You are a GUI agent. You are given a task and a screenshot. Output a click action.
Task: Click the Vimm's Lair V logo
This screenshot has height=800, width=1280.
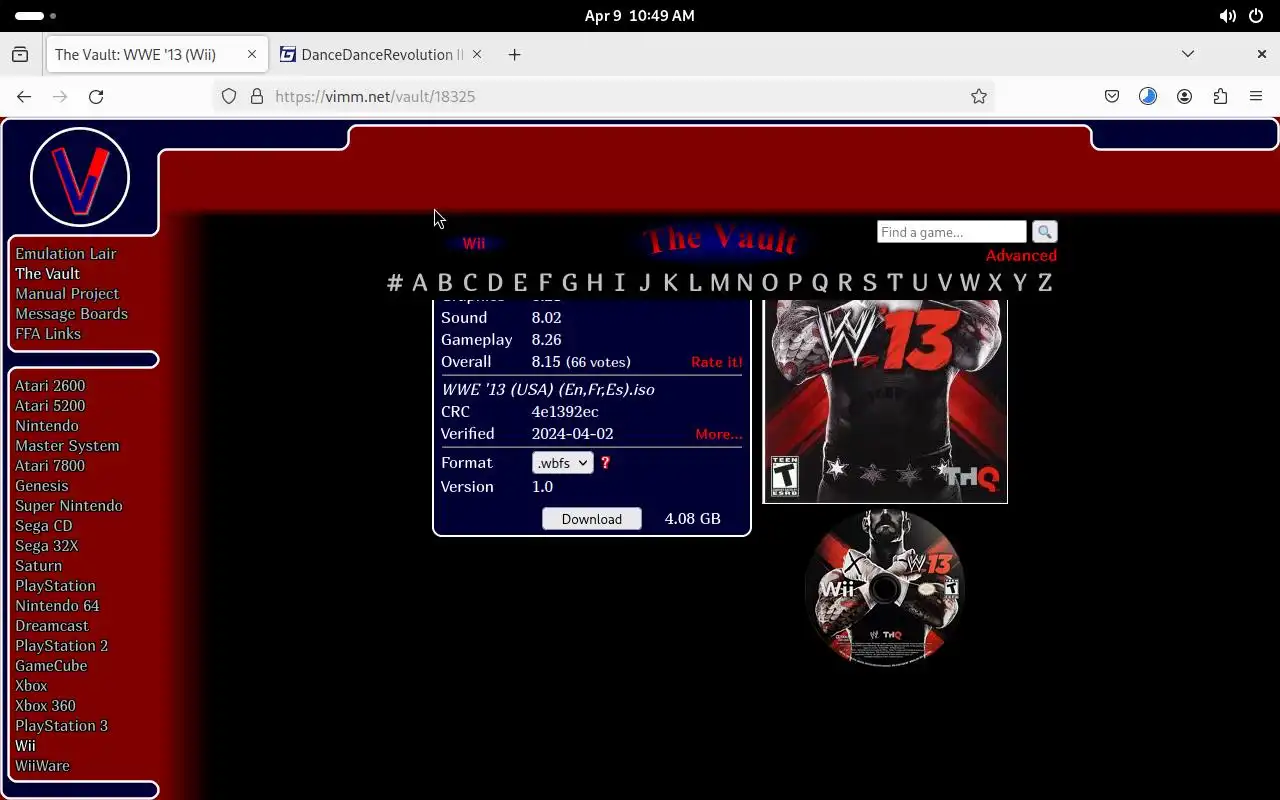pos(80,177)
